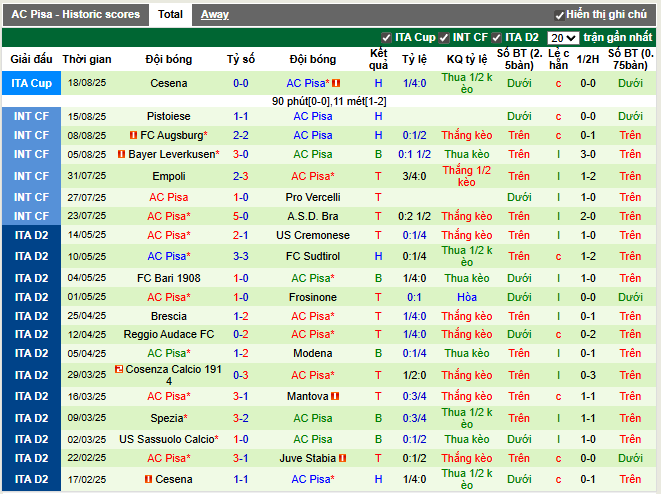Click the 0:1 1/2 odds on the Leverkusen row

pyautogui.click(x=414, y=154)
